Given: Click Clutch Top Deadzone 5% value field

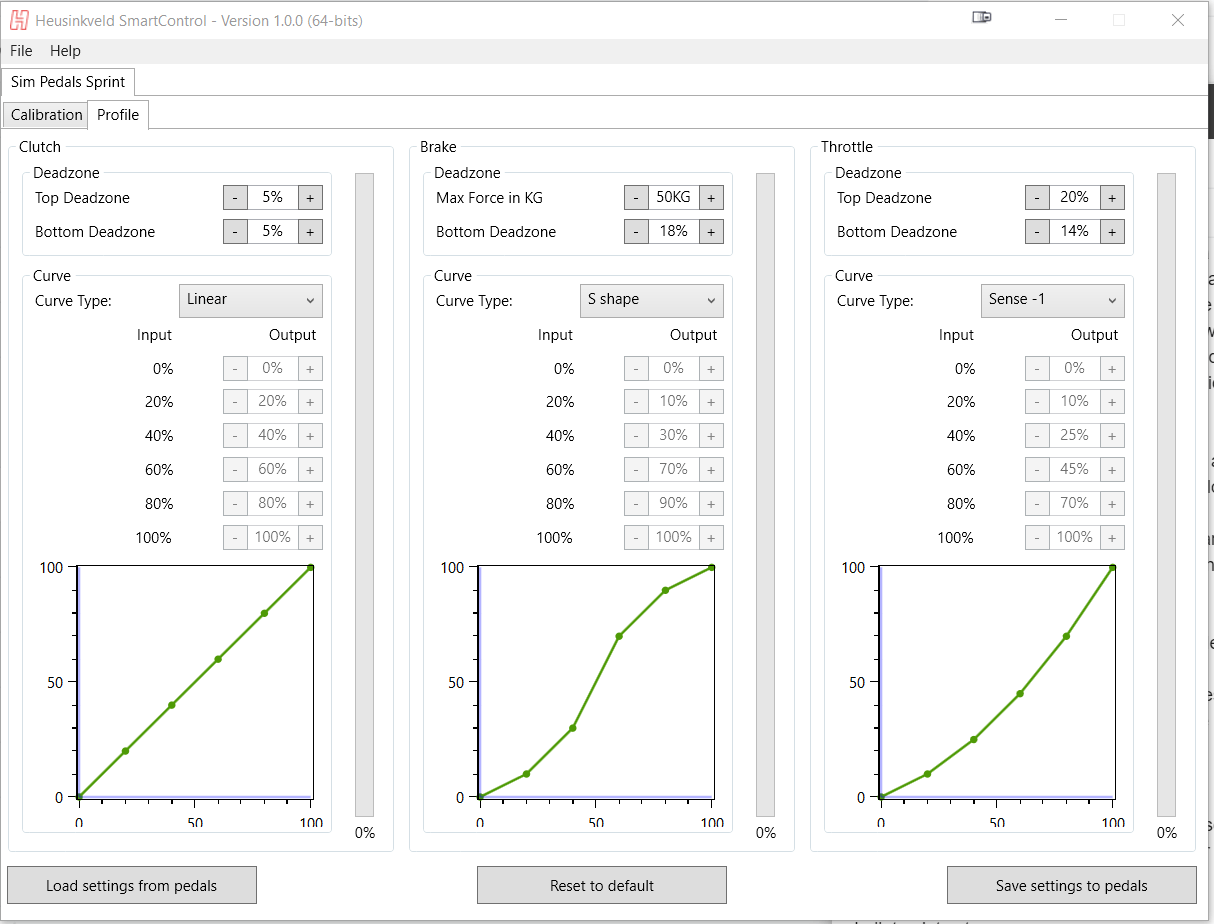Looking at the screenshot, I should pyautogui.click(x=272, y=198).
